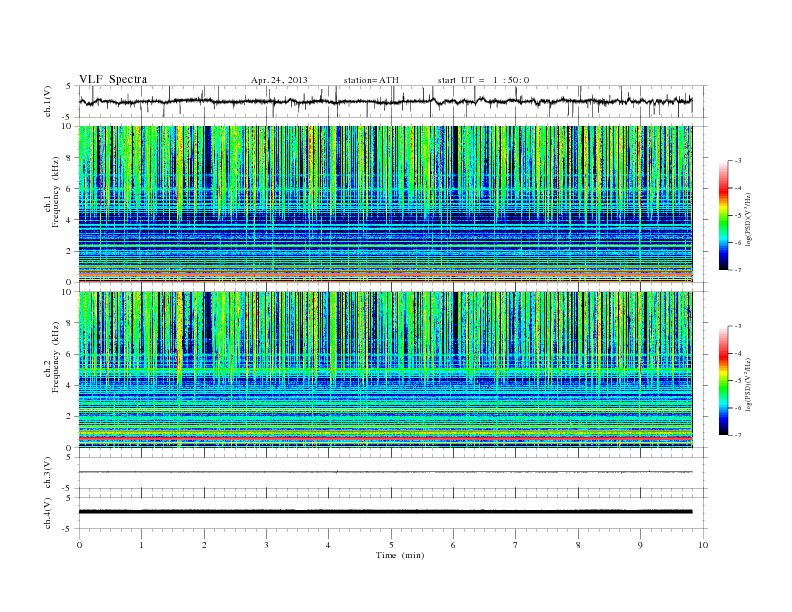Click the ch.2 color bar "log(PSD)(V²/Hz)" label
The width and height of the screenshot is (792, 612).
click(x=748, y=384)
